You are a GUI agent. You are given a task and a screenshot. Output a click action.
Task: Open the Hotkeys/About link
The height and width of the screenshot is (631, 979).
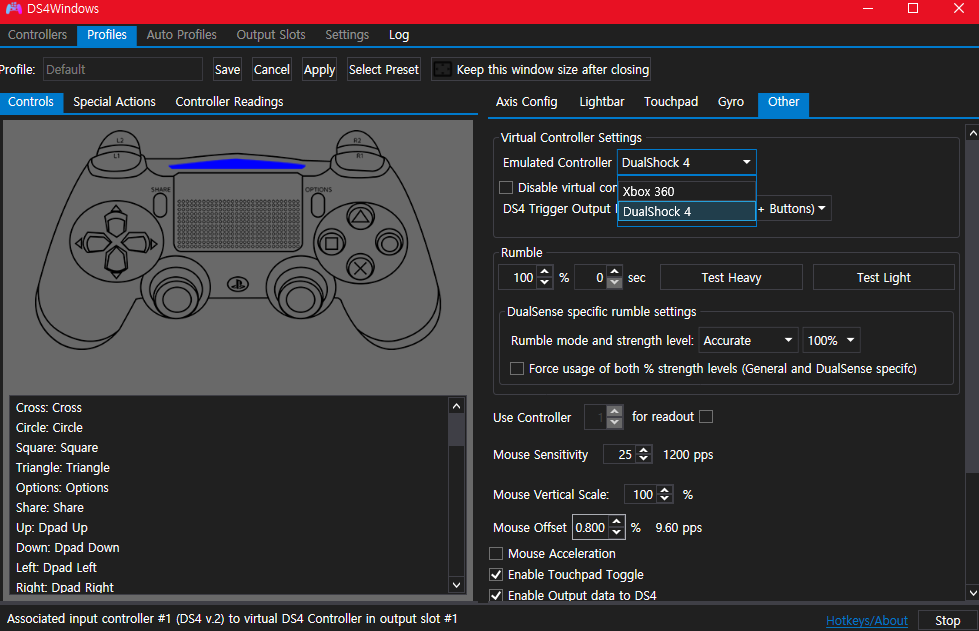pyautogui.click(x=867, y=620)
